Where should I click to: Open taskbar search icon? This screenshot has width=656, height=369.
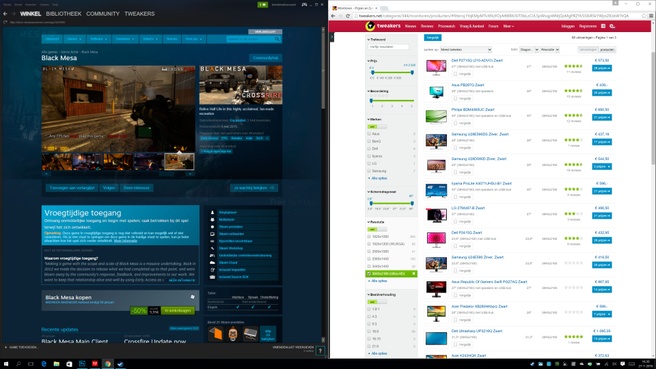pyautogui.click(x=18, y=364)
